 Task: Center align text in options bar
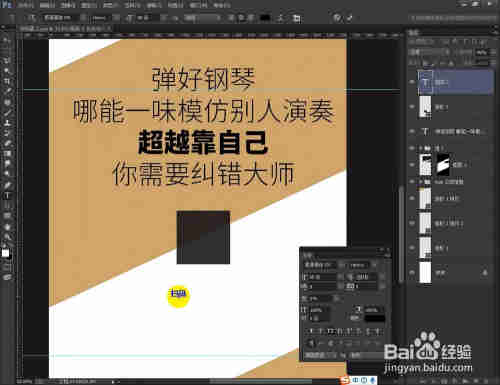[x=241, y=18]
